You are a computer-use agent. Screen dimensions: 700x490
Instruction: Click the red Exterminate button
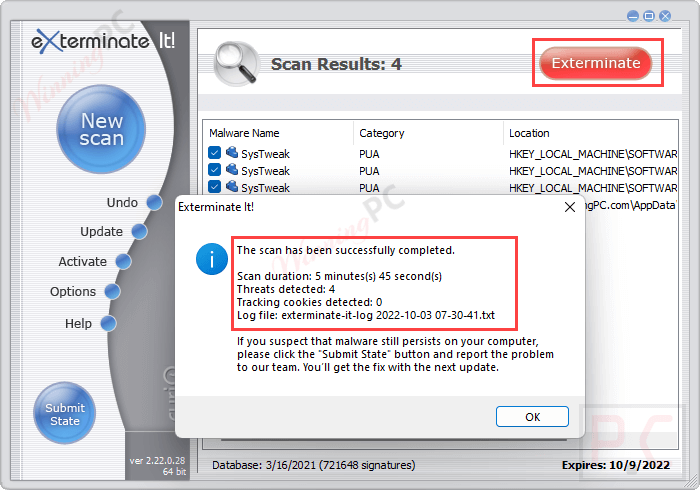click(596, 63)
